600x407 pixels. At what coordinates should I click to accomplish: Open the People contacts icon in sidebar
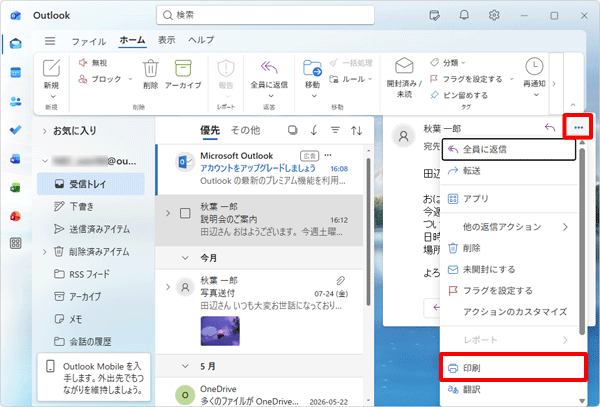pos(16,101)
